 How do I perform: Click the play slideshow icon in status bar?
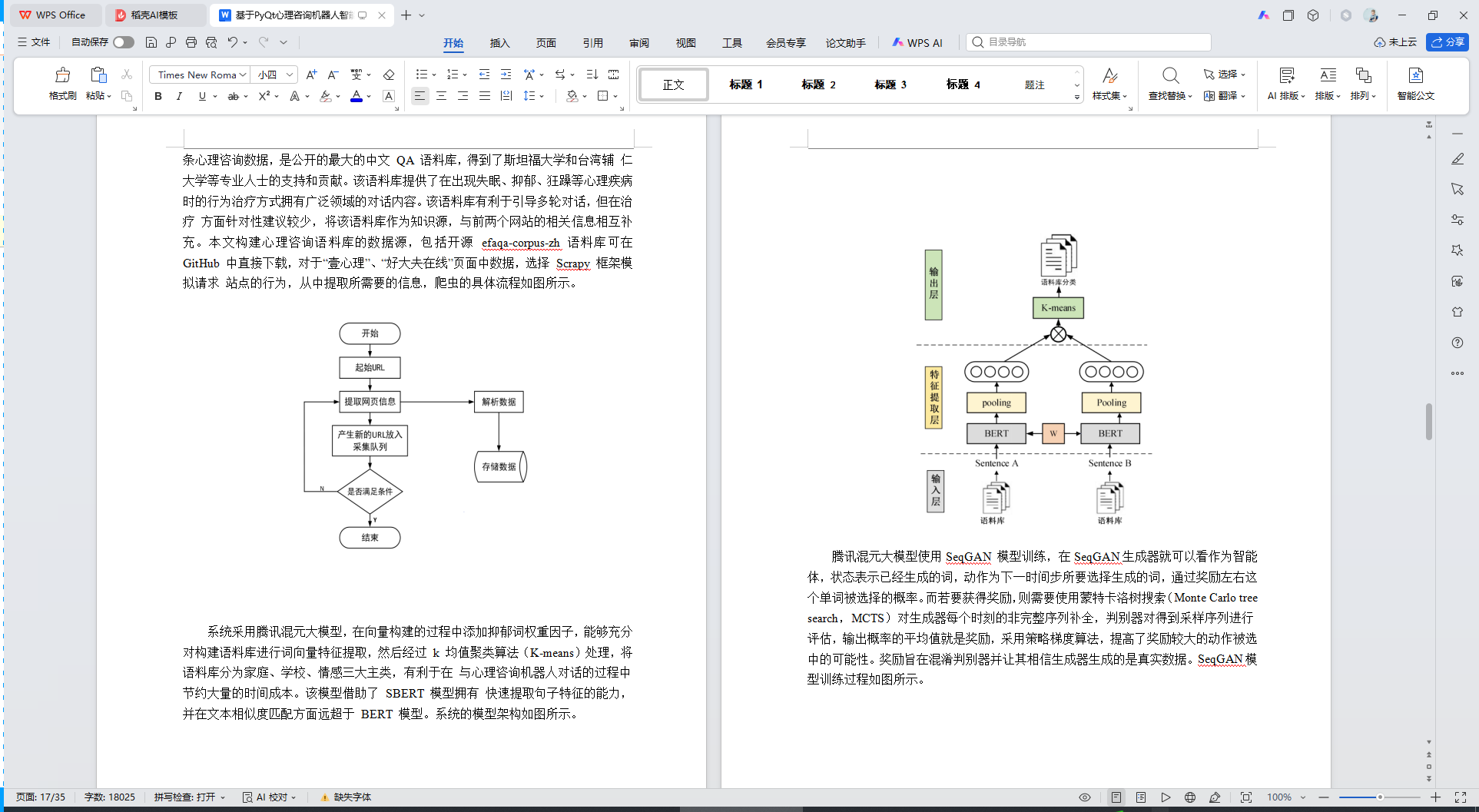coord(1166,797)
